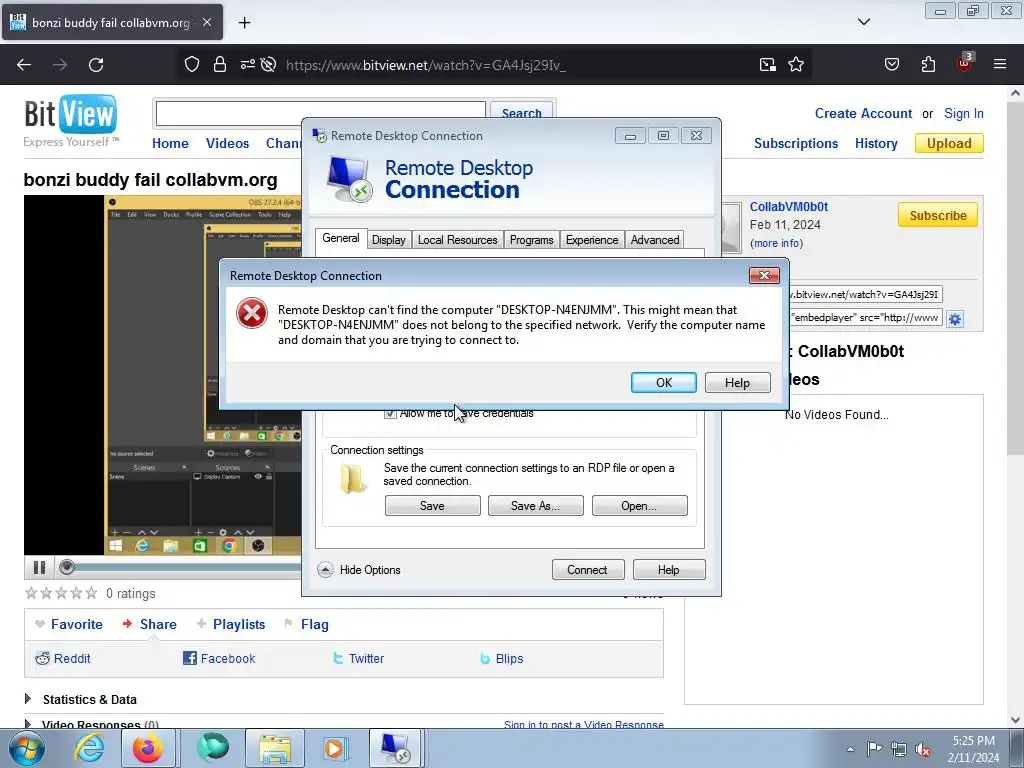
Task: Click the taskbar volume icon
Action: click(923, 749)
